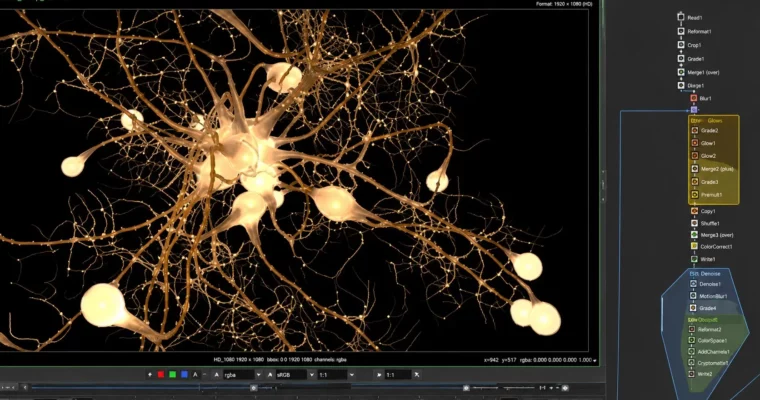This screenshot has width=760, height=400.
Task: Select the Grade2 node icon
Action: point(695,130)
